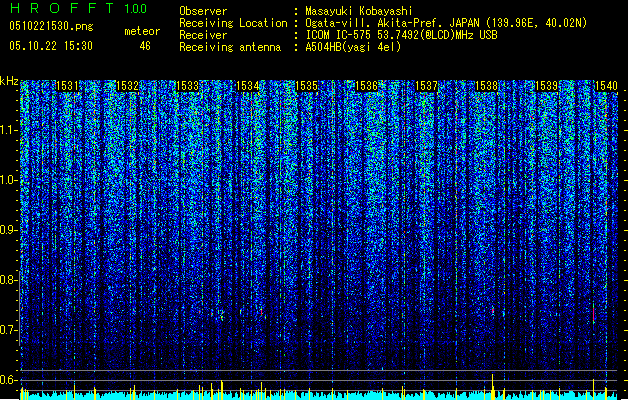
Task: Click the tall yellow power spike below 1538
Action: point(493,386)
